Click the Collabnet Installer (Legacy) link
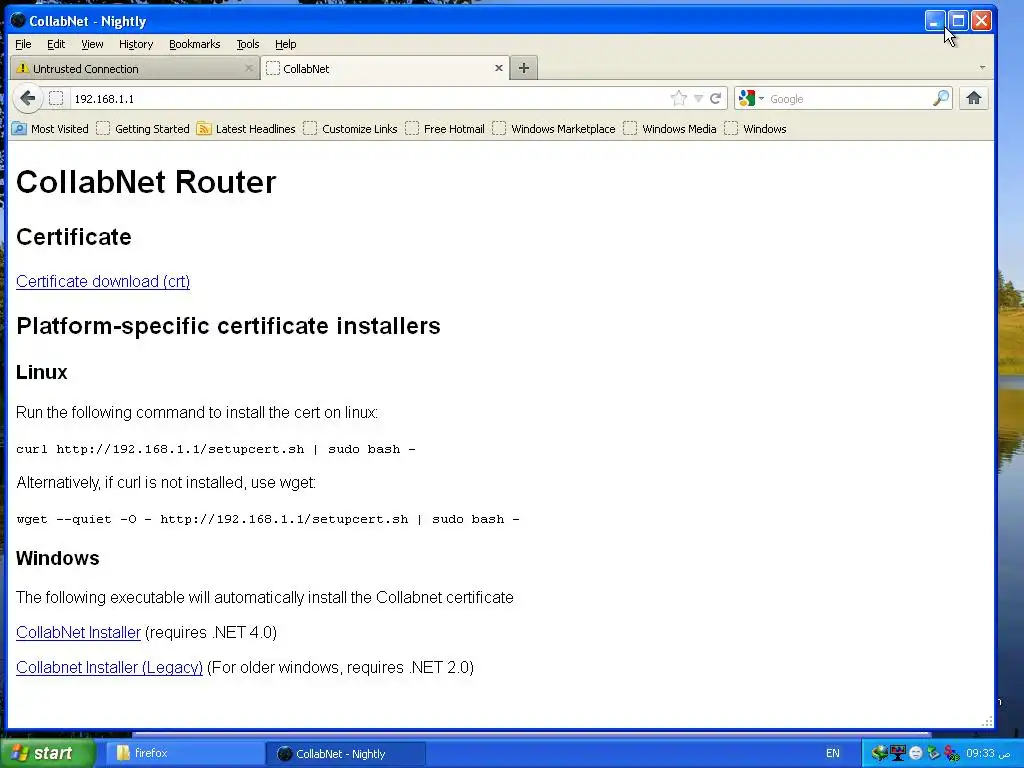 [x=109, y=668]
